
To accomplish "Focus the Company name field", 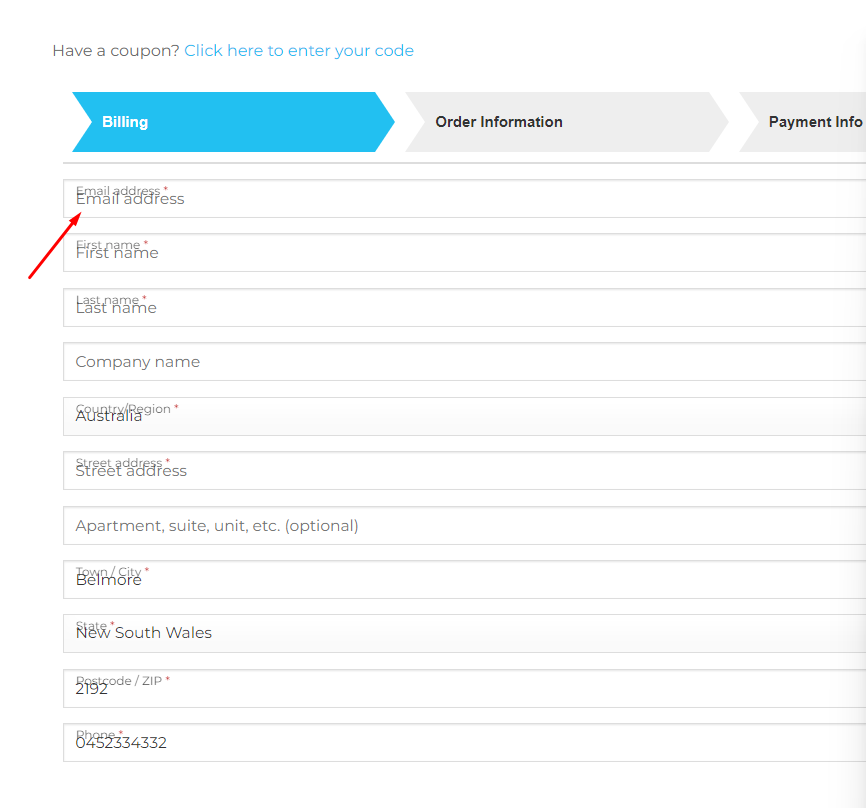I will pos(464,361).
